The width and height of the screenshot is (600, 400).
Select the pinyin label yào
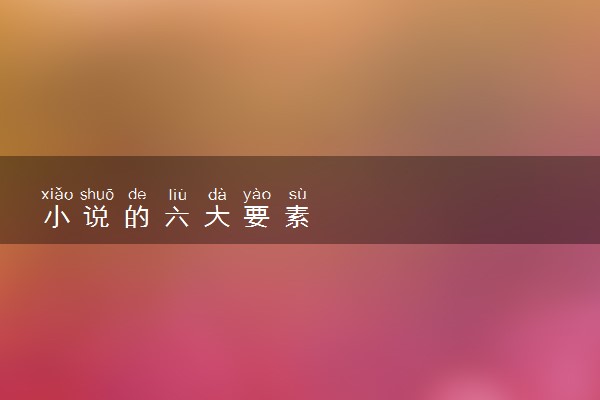click(x=257, y=195)
